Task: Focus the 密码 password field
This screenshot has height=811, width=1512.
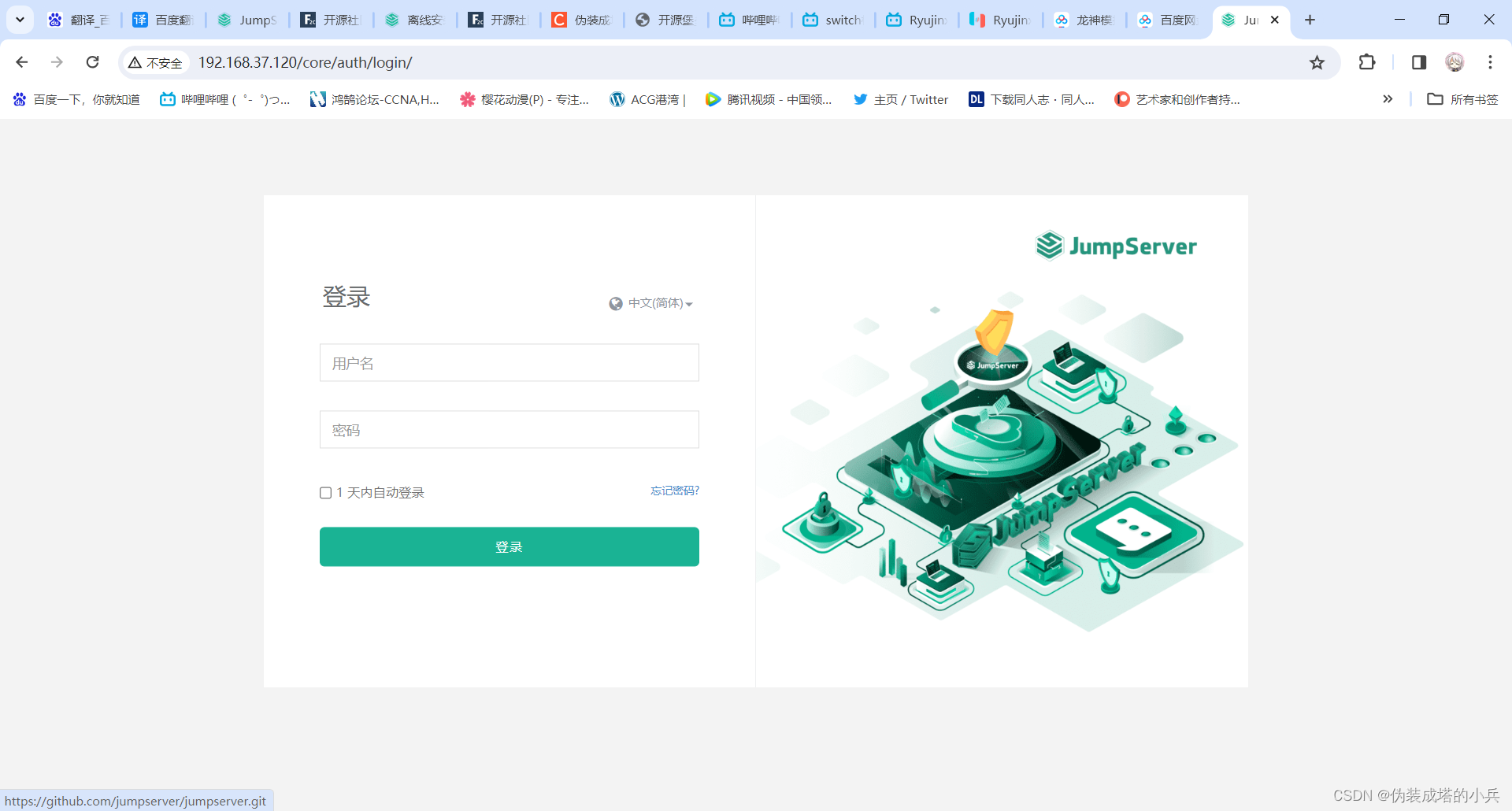Action: pos(509,430)
